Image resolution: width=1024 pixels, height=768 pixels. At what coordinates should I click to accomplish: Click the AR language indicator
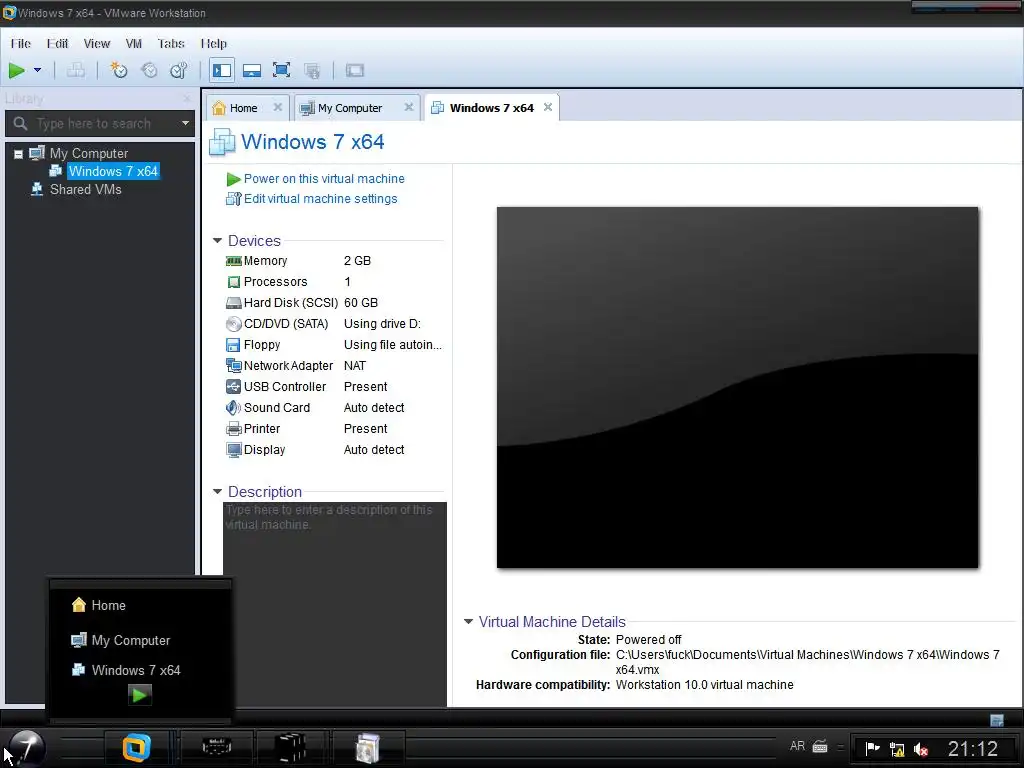click(x=797, y=746)
